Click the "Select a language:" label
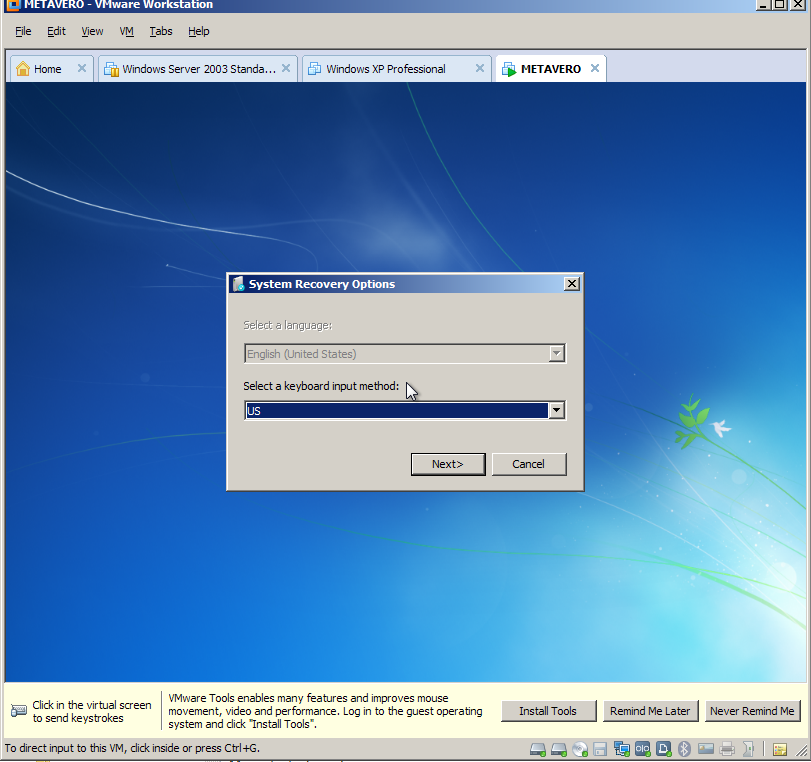The width and height of the screenshot is (811, 762). pos(288,325)
